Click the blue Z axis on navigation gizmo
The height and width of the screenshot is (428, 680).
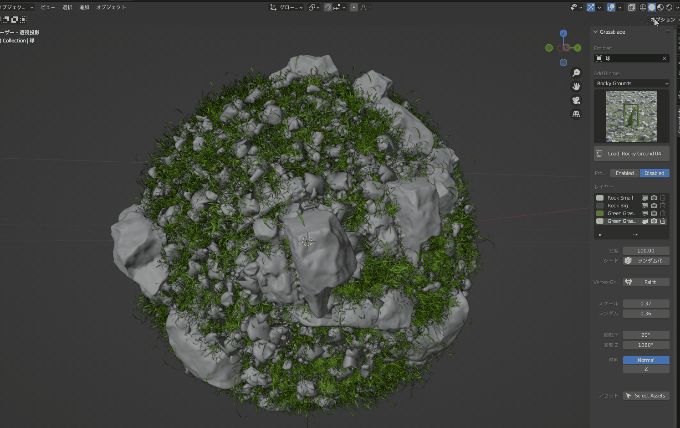coord(563,33)
